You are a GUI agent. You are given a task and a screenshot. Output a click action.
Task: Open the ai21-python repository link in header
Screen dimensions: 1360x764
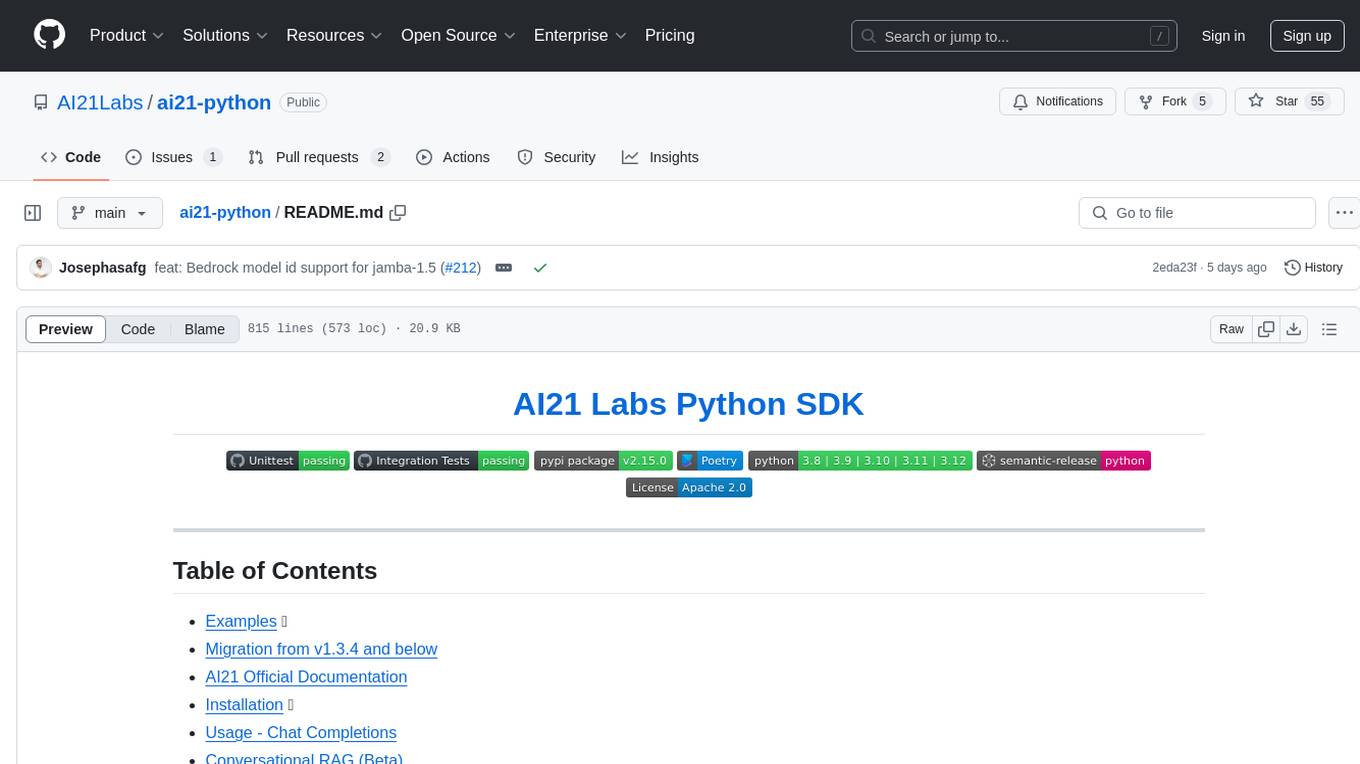pos(214,102)
